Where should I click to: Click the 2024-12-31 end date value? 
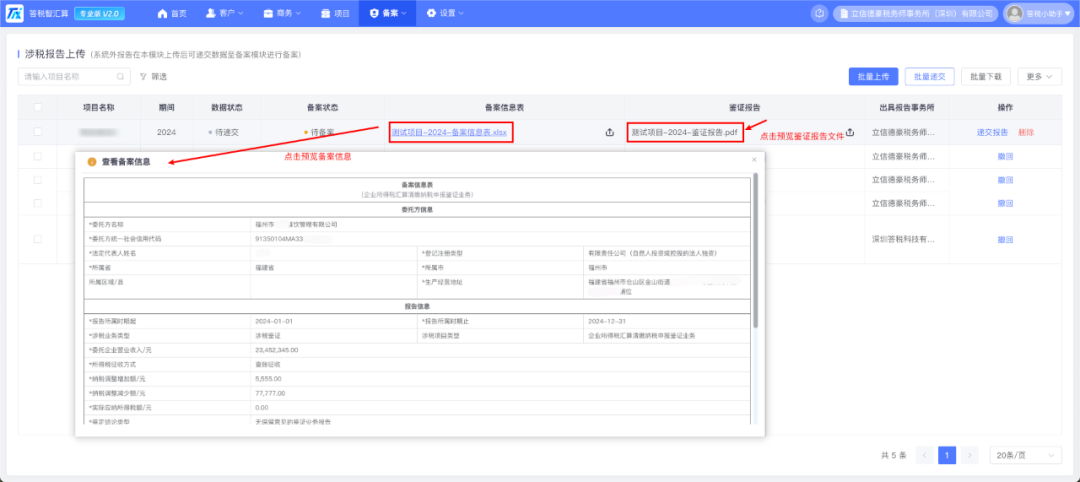click(608, 322)
